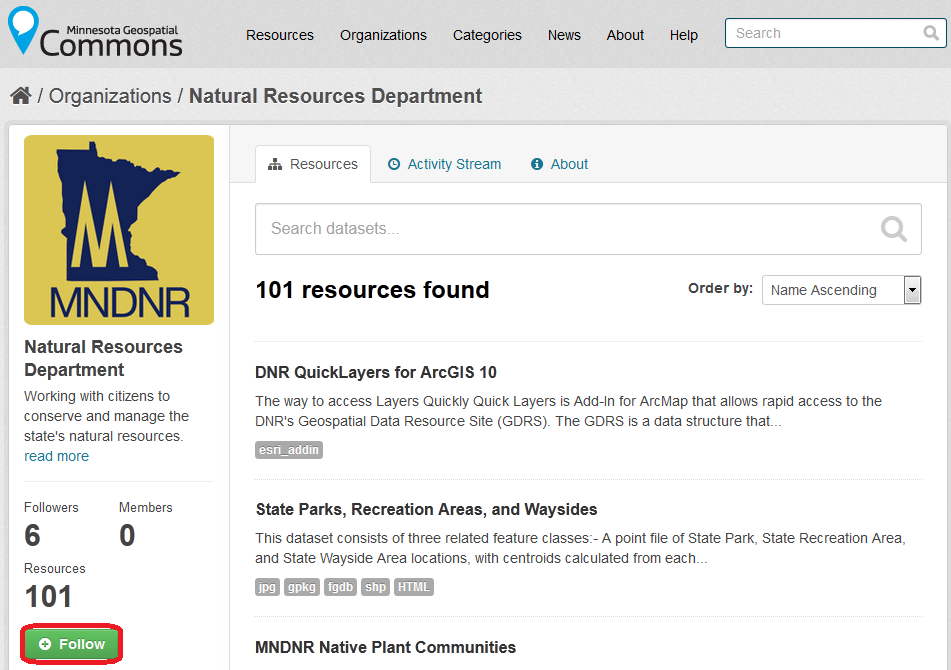Click the jpg format tag
Screen dimensions: 951x670
pos(267,587)
